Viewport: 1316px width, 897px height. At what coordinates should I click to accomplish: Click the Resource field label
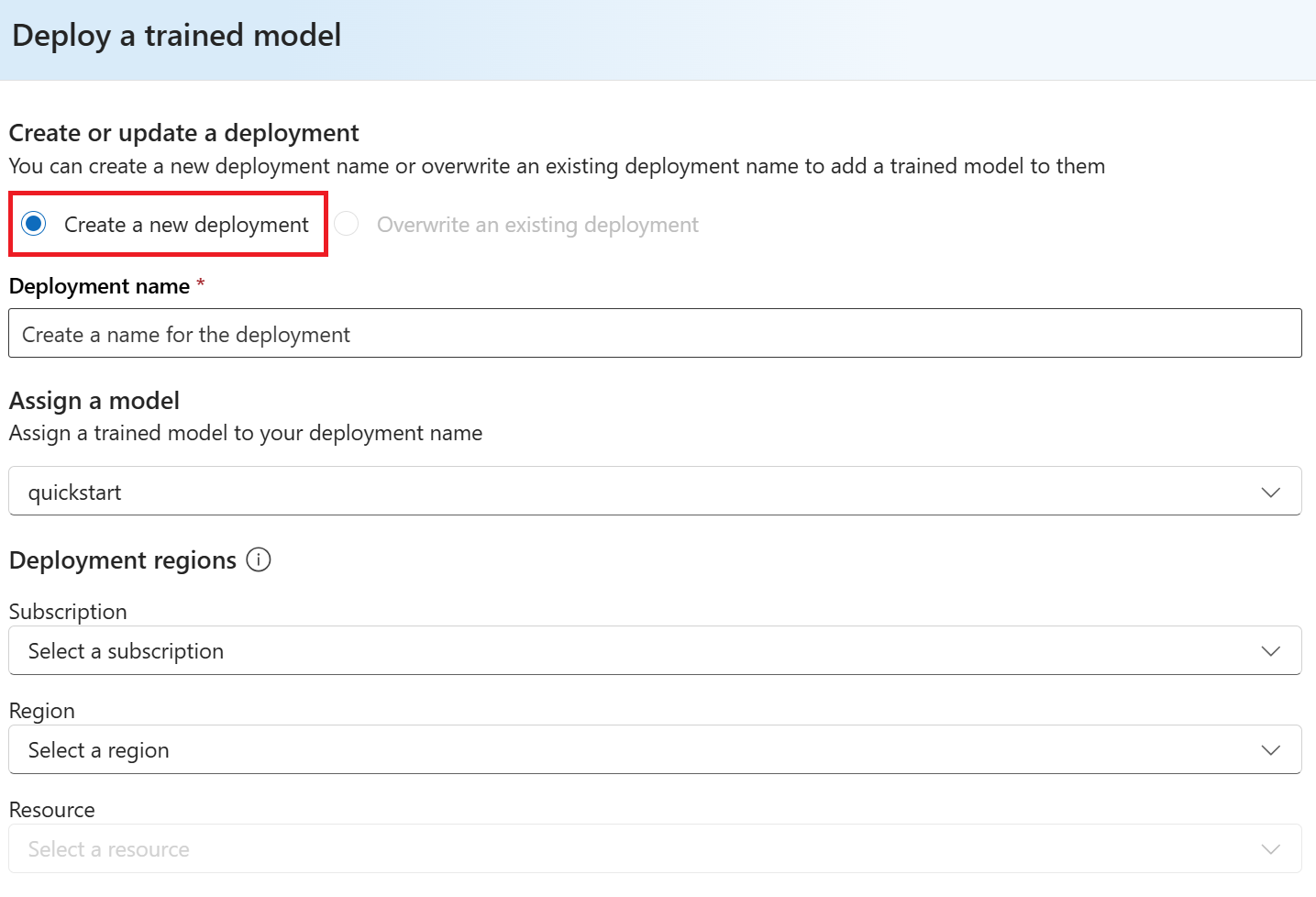pyautogui.click(x=52, y=810)
